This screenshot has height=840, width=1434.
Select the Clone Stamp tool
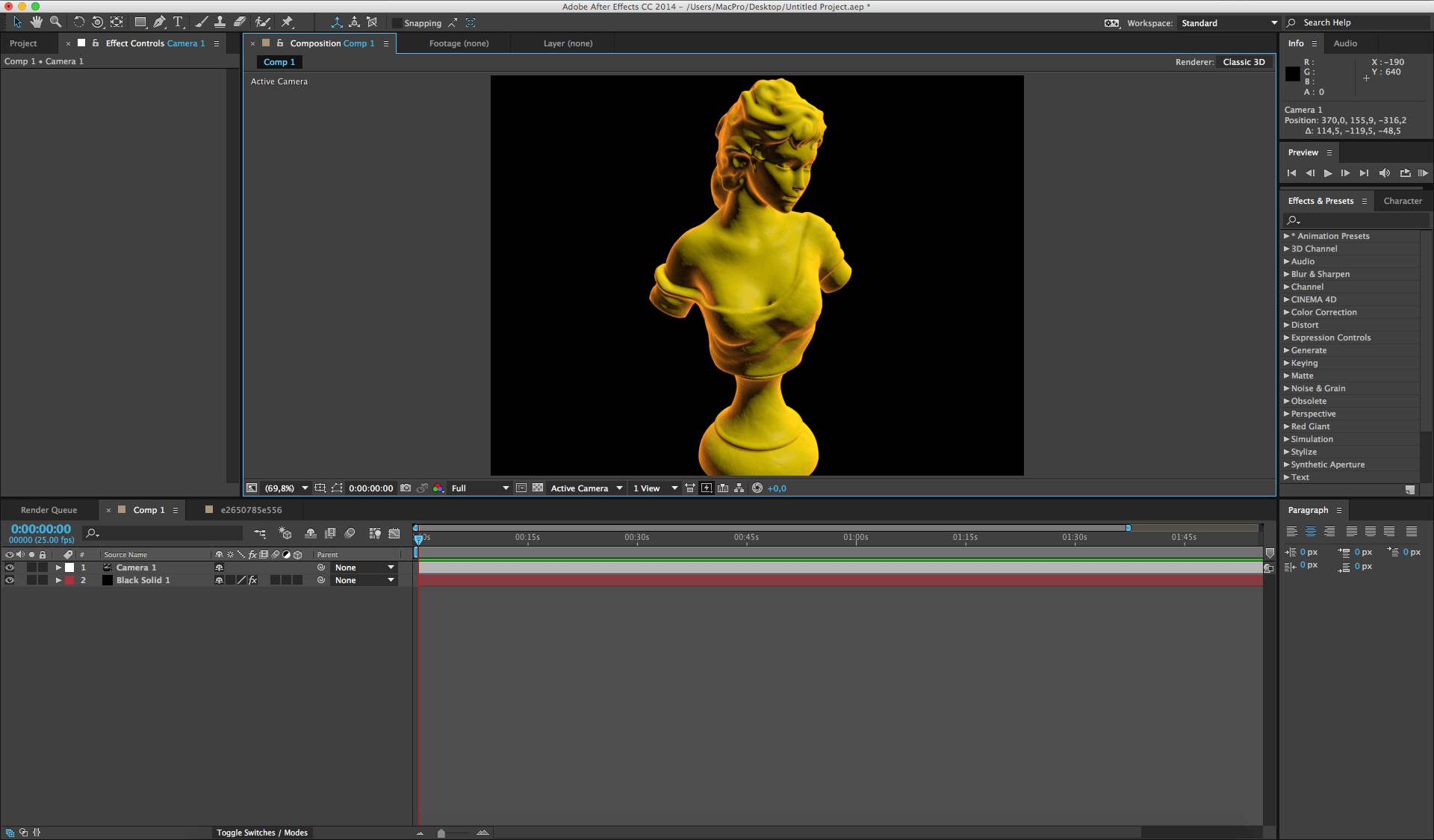click(220, 22)
